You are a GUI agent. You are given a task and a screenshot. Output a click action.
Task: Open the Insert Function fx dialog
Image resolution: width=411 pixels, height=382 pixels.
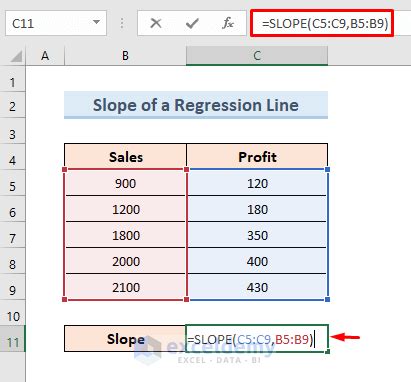click(x=228, y=23)
